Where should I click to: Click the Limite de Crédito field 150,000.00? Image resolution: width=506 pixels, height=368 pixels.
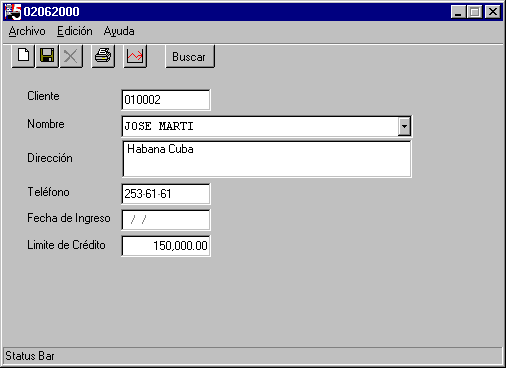(166, 246)
